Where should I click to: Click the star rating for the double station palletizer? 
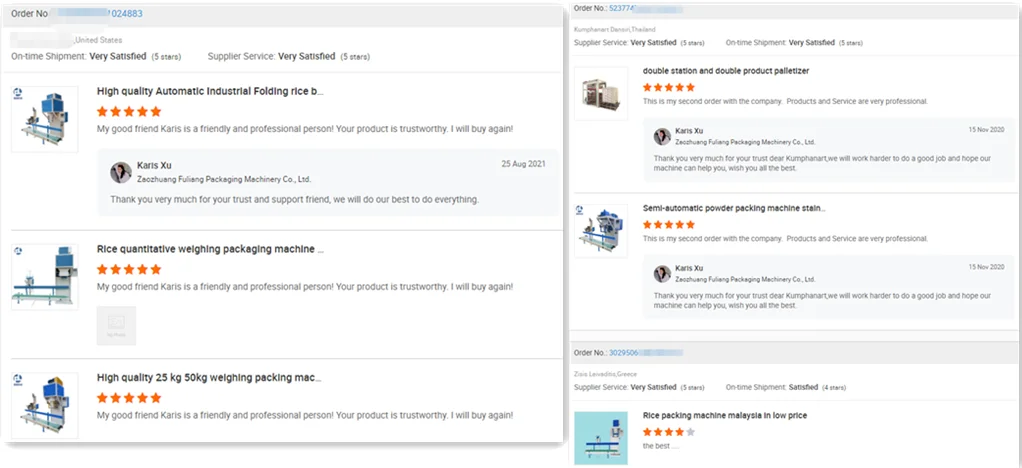(669, 87)
